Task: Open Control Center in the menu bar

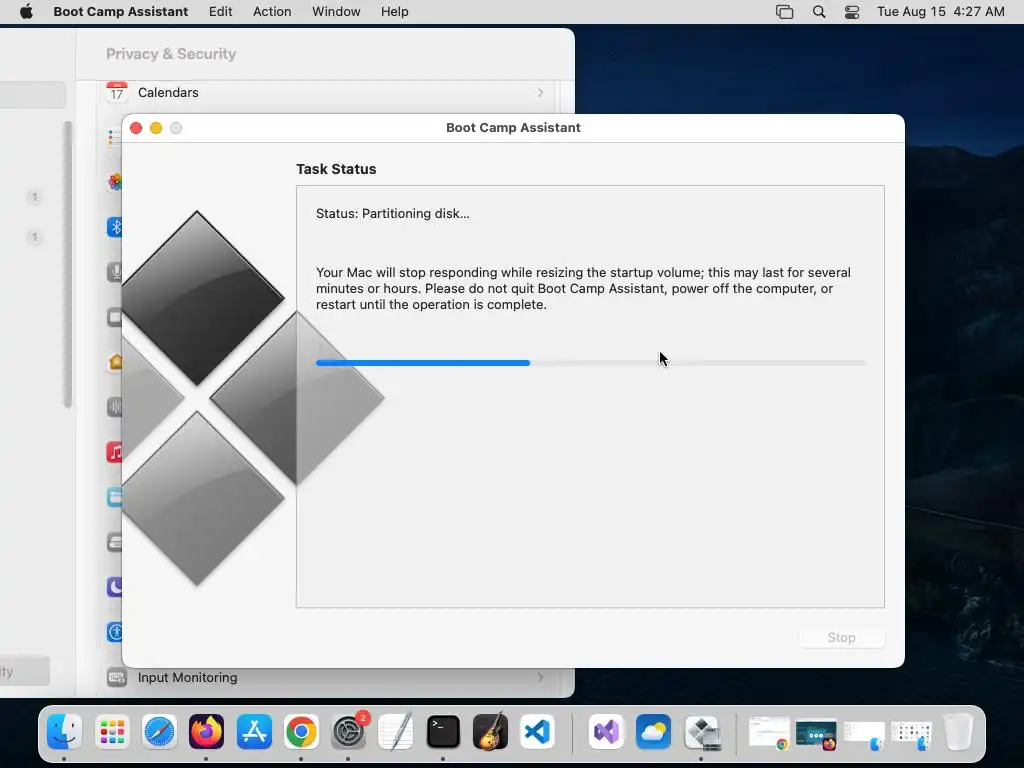Action: click(852, 12)
